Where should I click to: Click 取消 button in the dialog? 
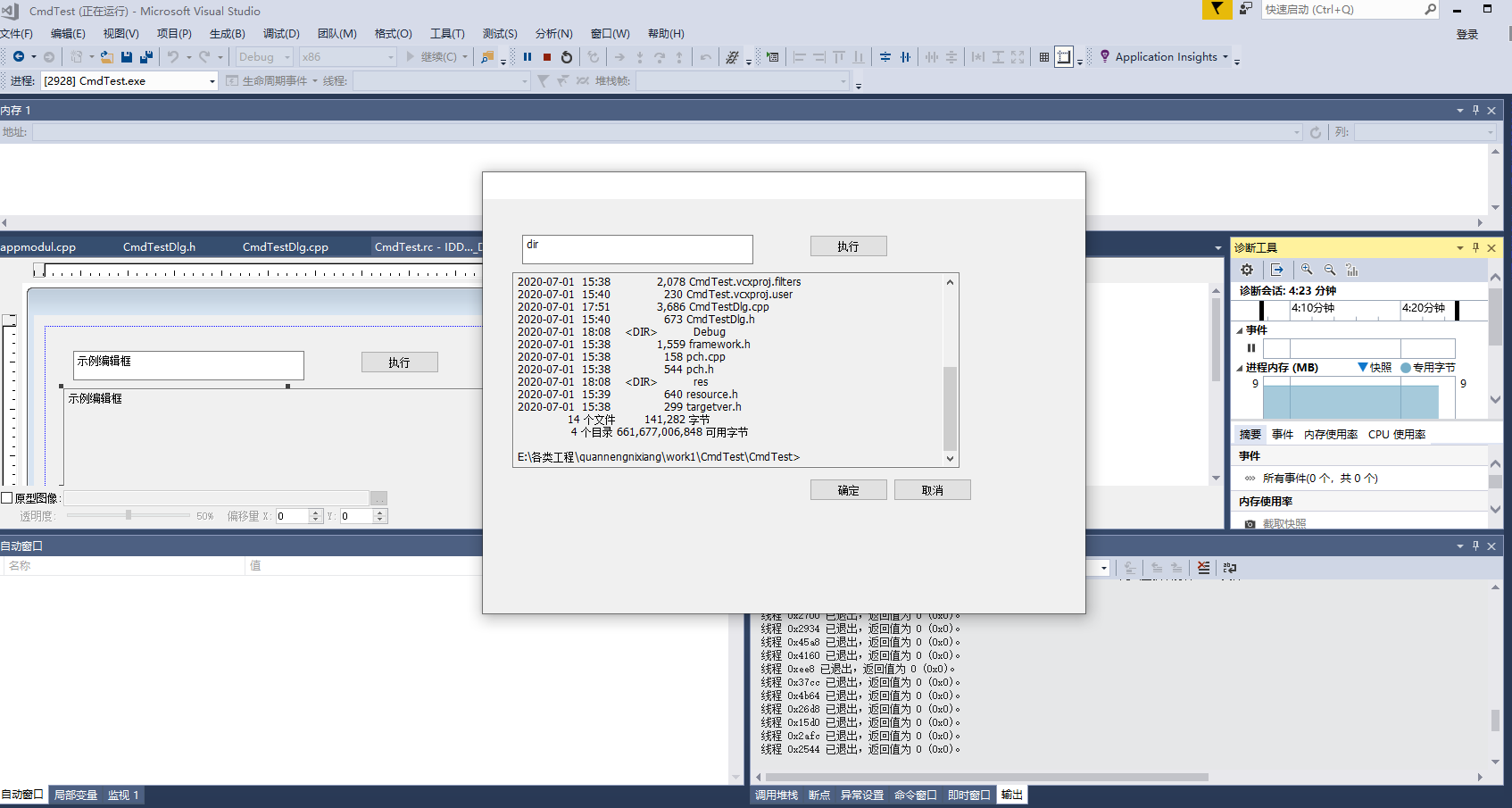(x=933, y=490)
